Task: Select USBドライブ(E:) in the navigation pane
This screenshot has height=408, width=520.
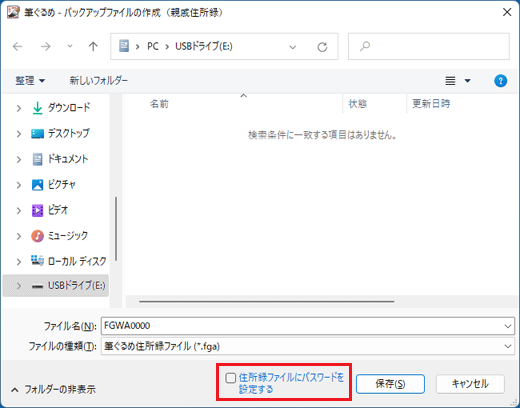Action: 77,286
